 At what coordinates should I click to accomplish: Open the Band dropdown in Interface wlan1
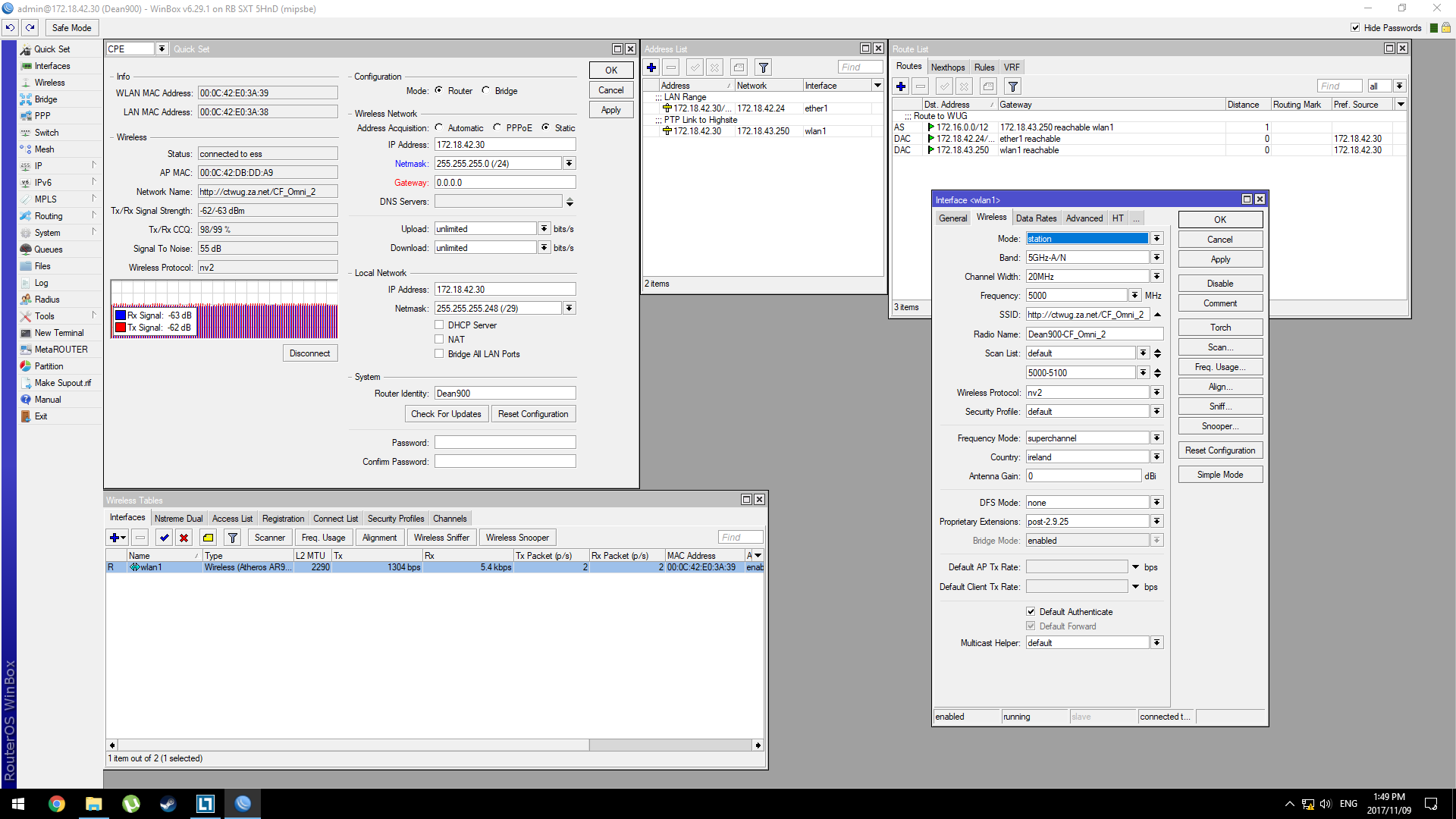coord(1156,258)
